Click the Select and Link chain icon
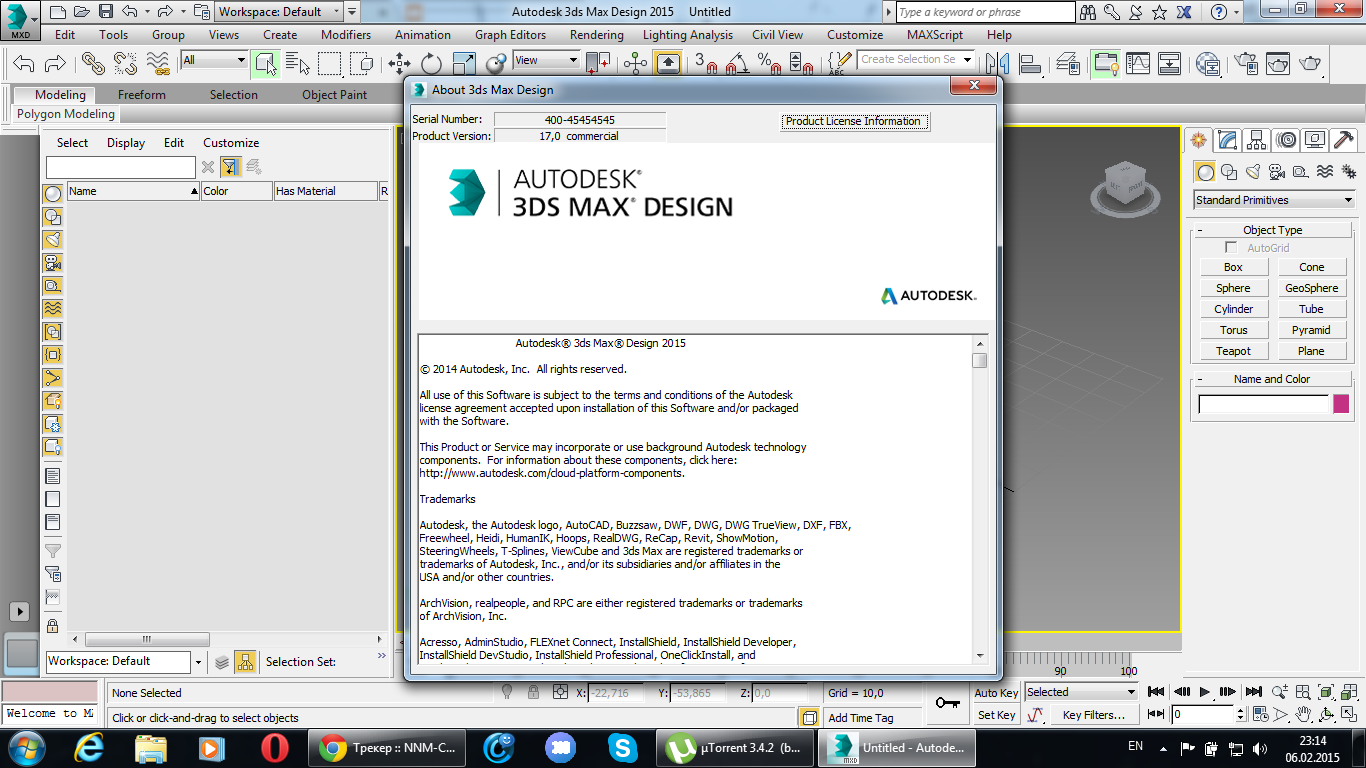 pyautogui.click(x=93, y=63)
